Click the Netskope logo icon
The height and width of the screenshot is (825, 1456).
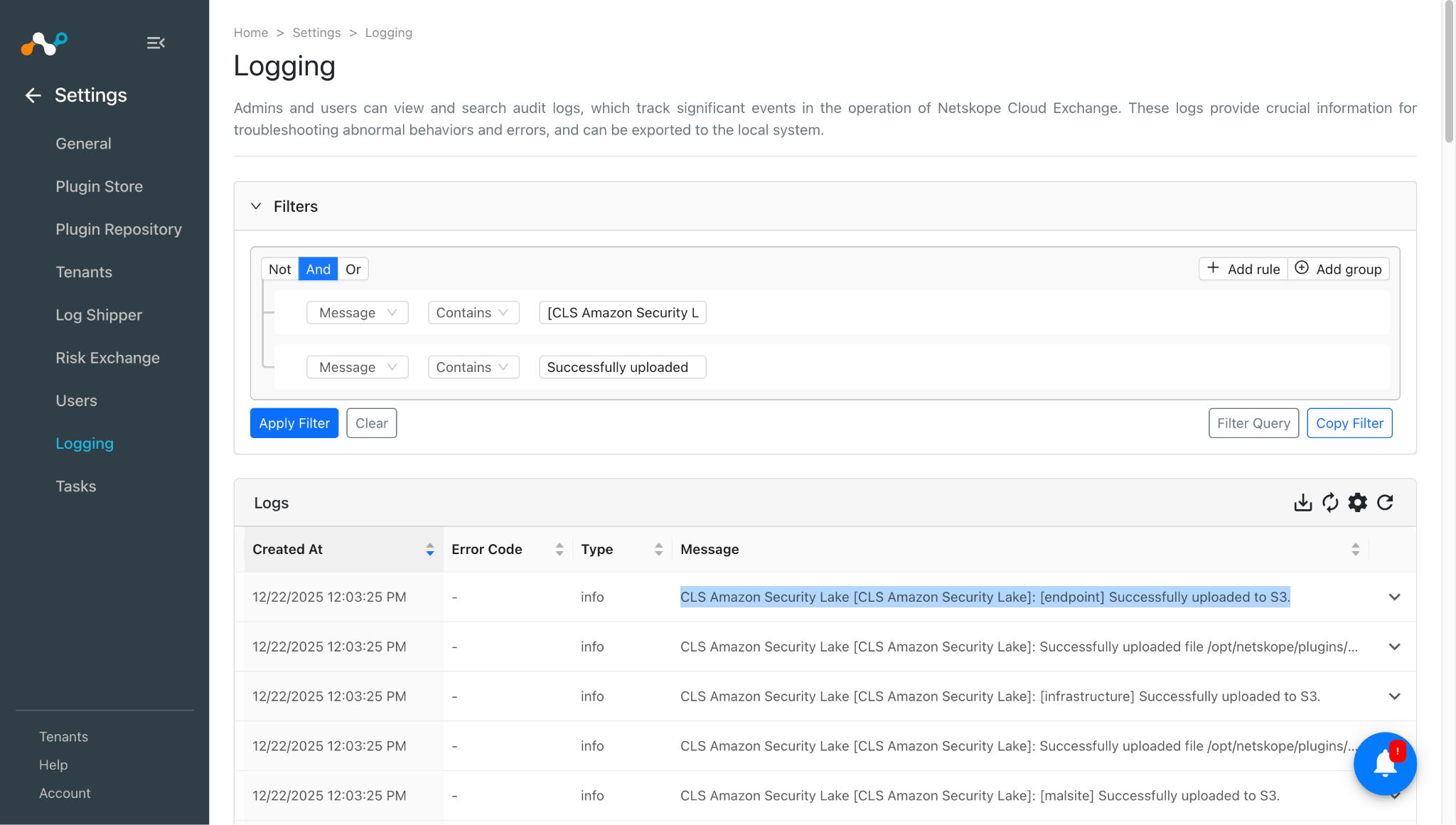pos(44,43)
